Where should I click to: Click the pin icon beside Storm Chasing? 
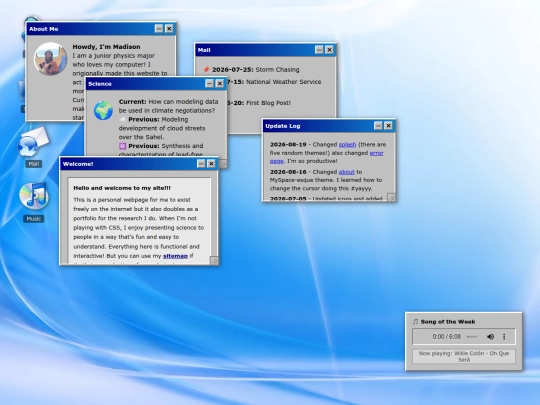pos(206,70)
